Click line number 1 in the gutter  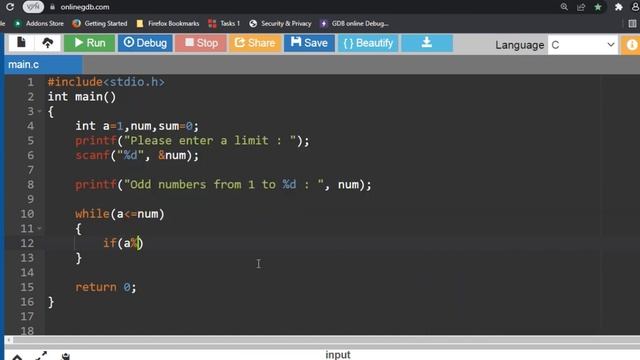pos(30,82)
